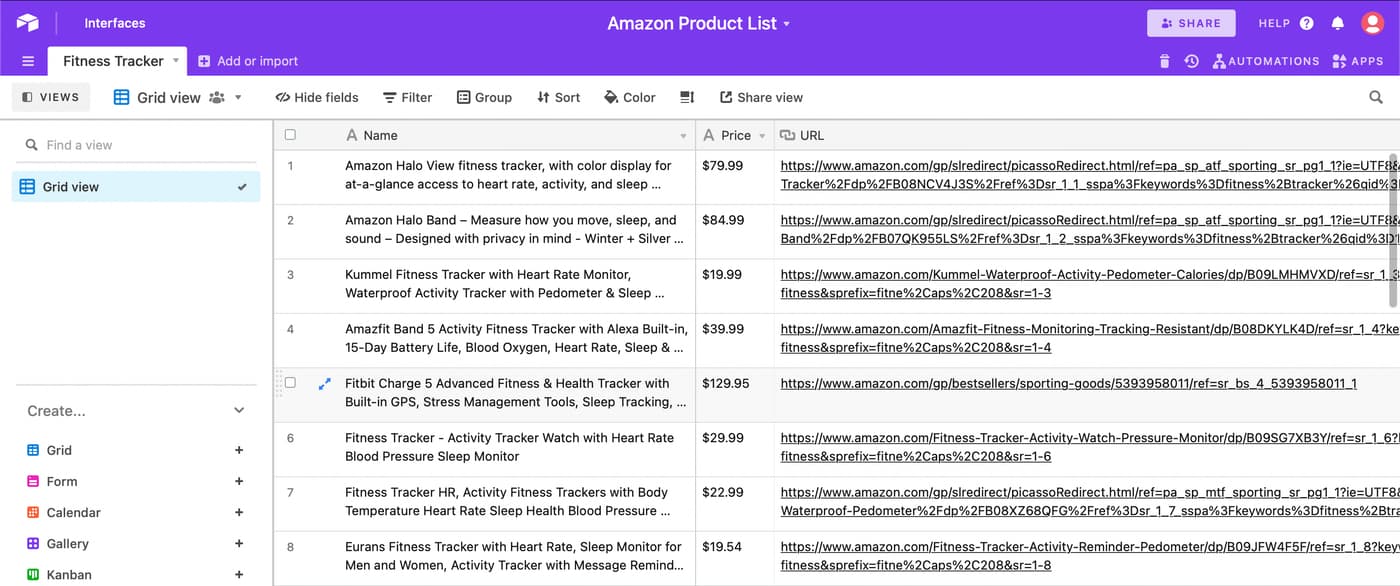Click the plus next to Grid
This screenshot has width=1400, height=586.
239,450
